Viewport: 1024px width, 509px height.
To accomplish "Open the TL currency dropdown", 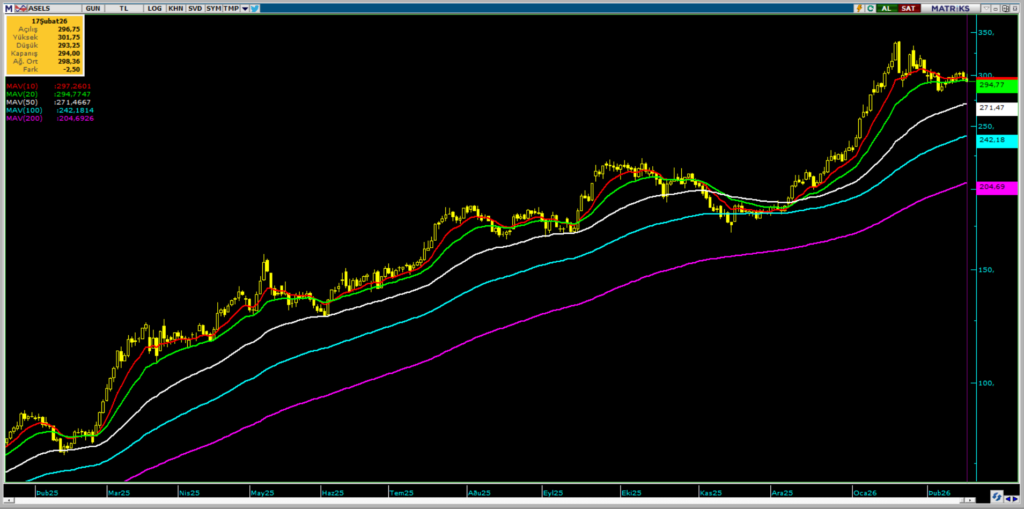I will pos(124,8).
